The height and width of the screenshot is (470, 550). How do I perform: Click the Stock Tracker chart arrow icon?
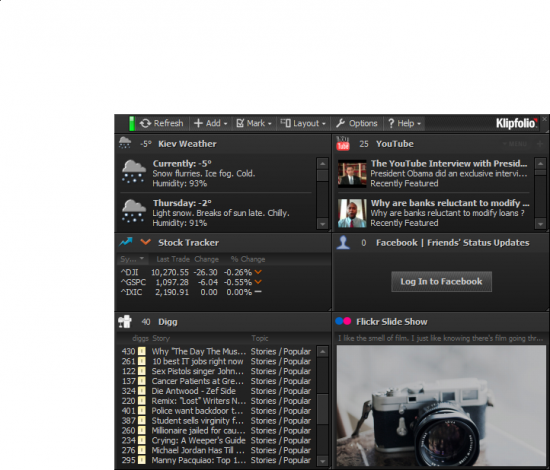(126, 242)
